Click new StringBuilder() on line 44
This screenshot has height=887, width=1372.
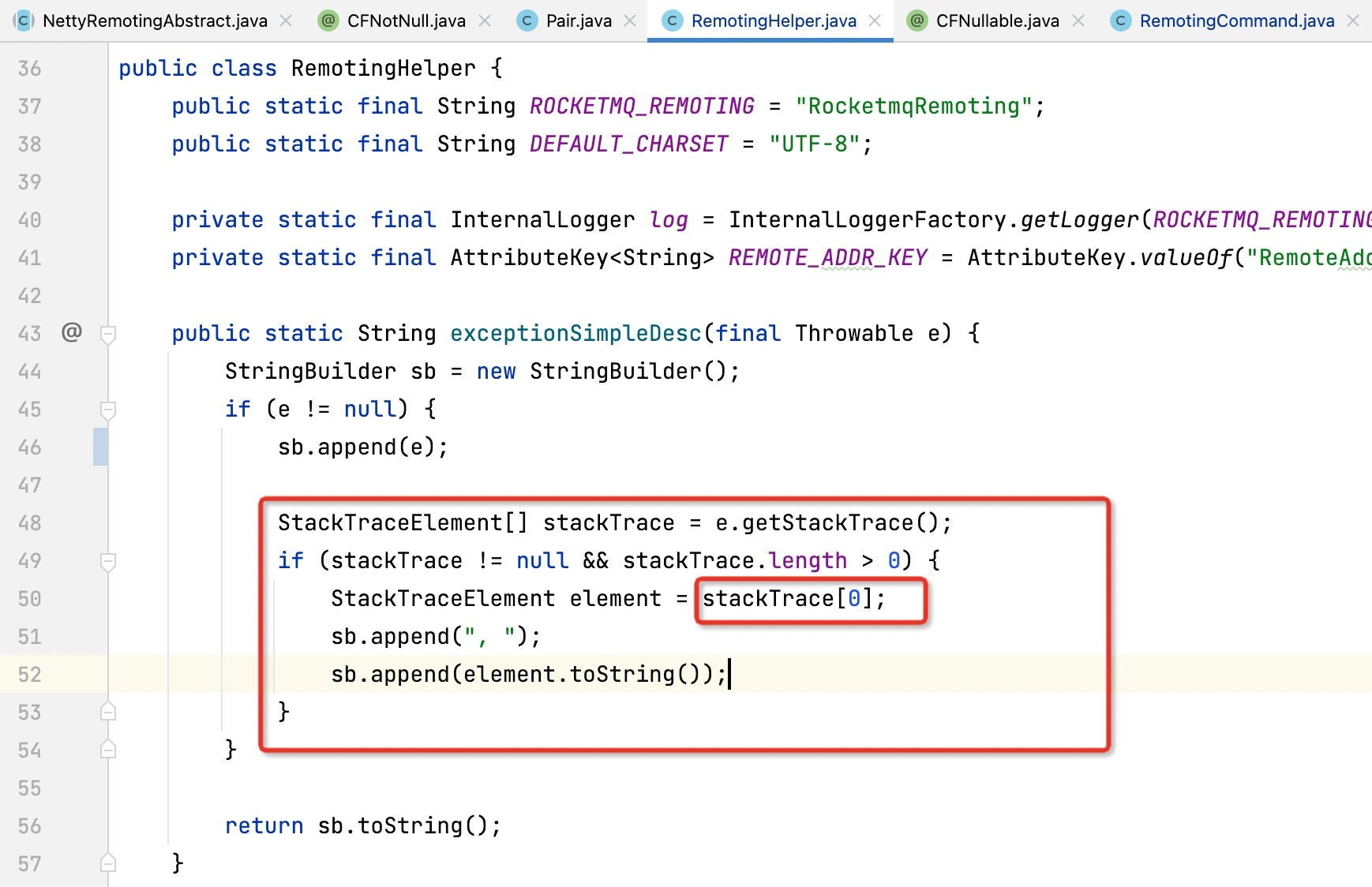point(602,372)
